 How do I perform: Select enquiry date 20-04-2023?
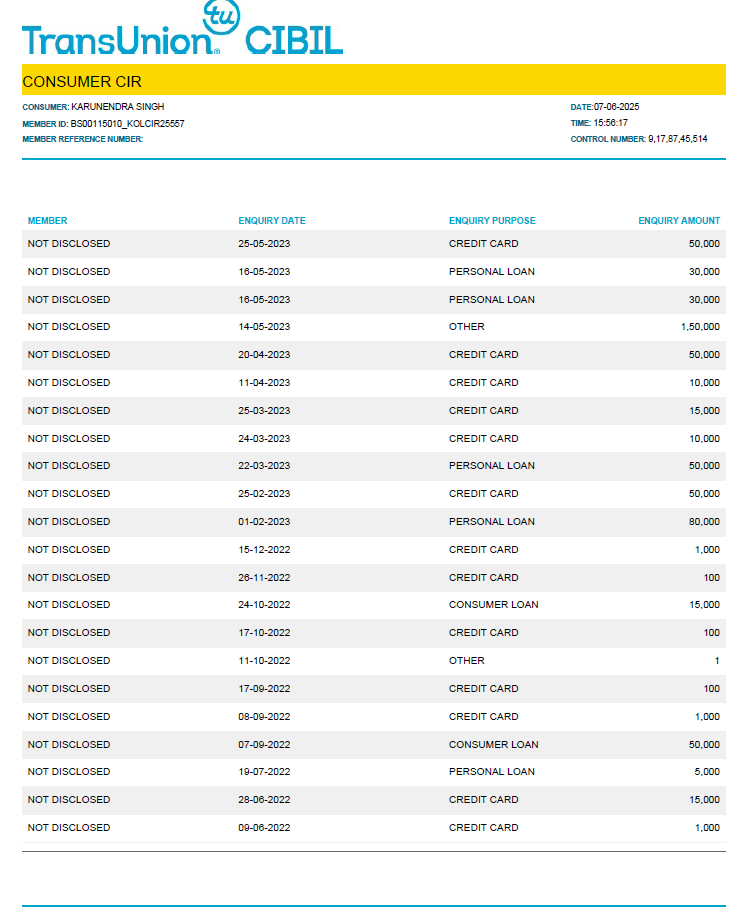264,355
